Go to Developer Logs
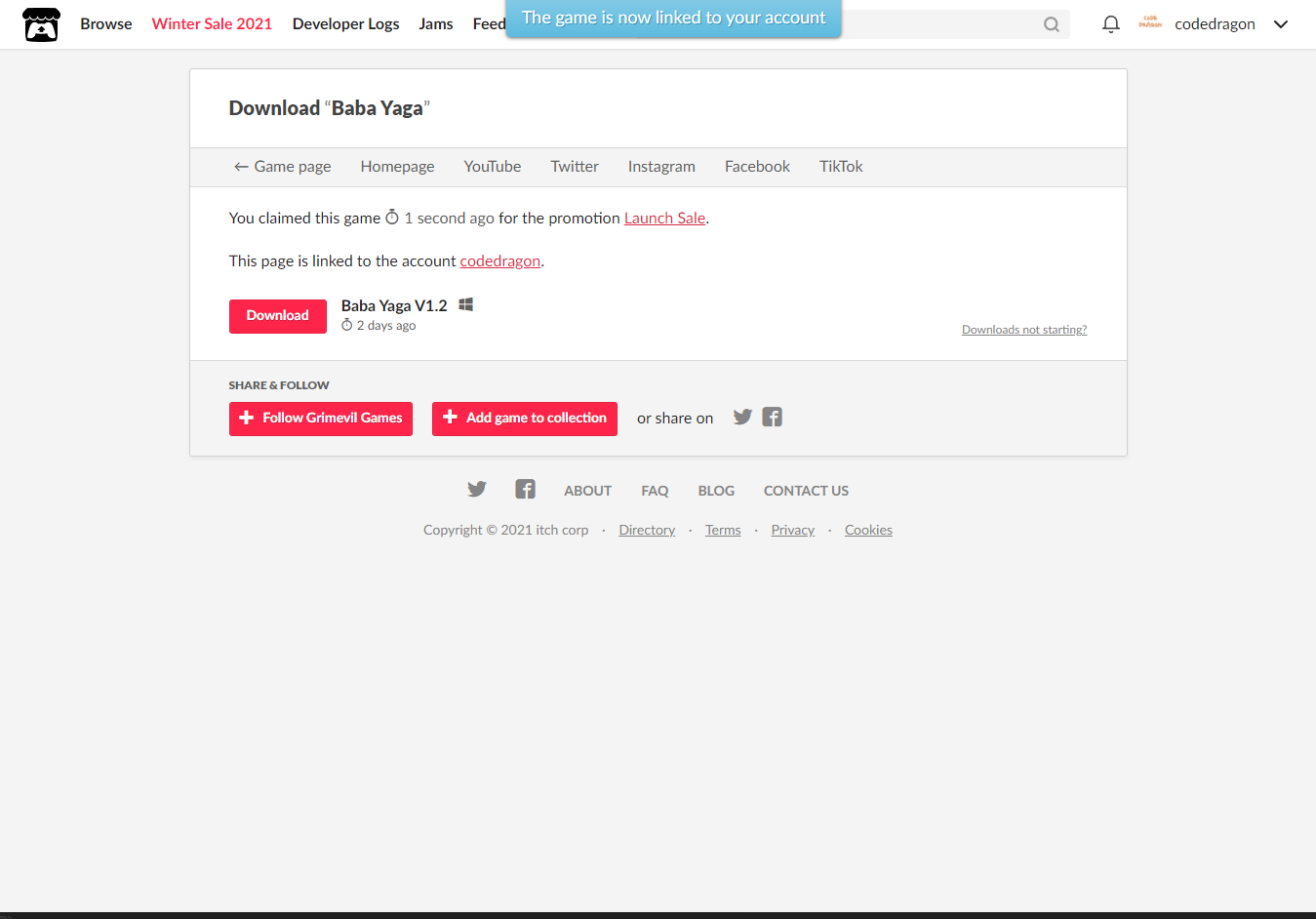This screenshot has width=1316, height=919. (345, 23)
